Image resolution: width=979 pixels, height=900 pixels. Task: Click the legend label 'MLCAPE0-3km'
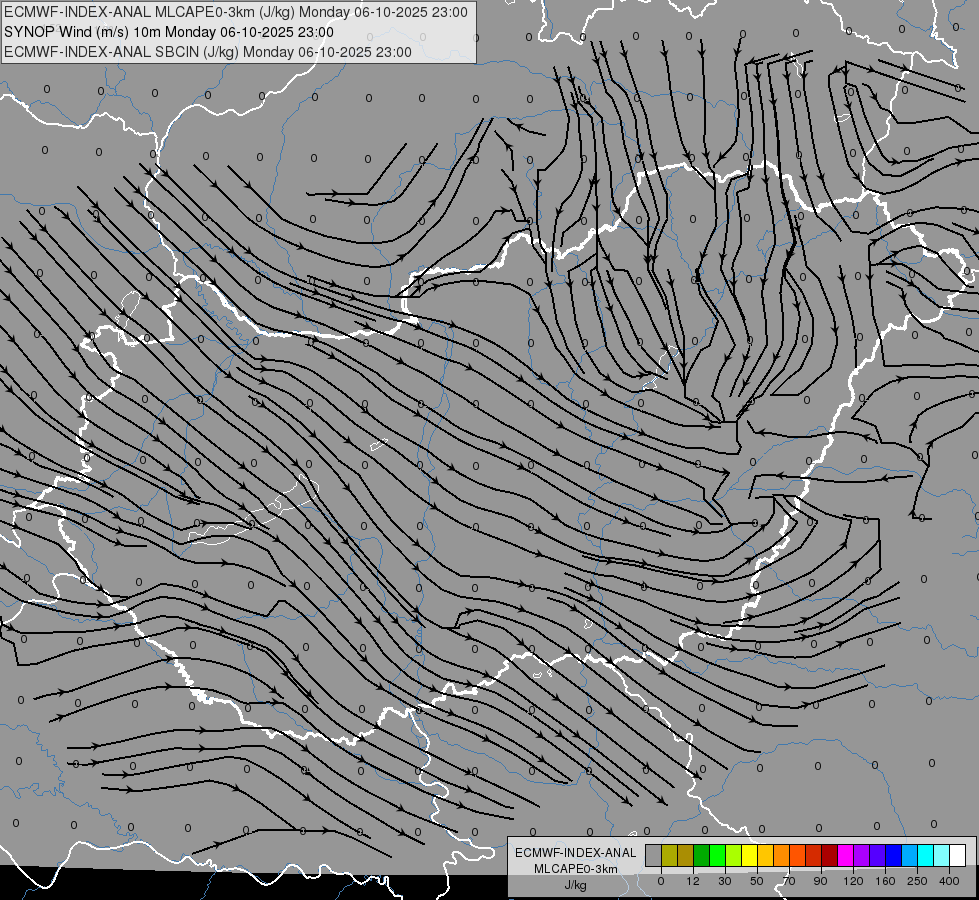point(576,869)
